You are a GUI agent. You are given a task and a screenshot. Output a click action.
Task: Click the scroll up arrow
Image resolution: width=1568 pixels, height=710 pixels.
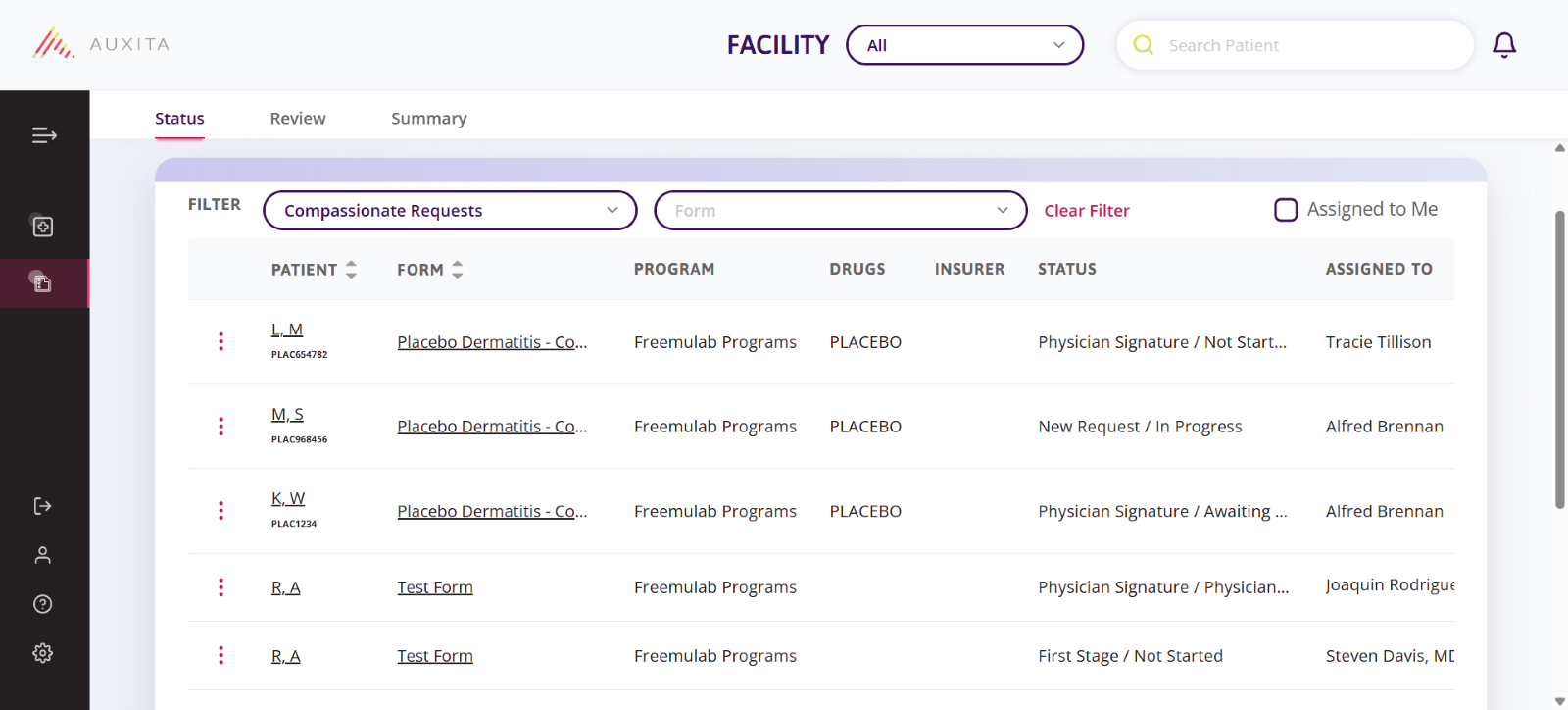point(1559,148)
